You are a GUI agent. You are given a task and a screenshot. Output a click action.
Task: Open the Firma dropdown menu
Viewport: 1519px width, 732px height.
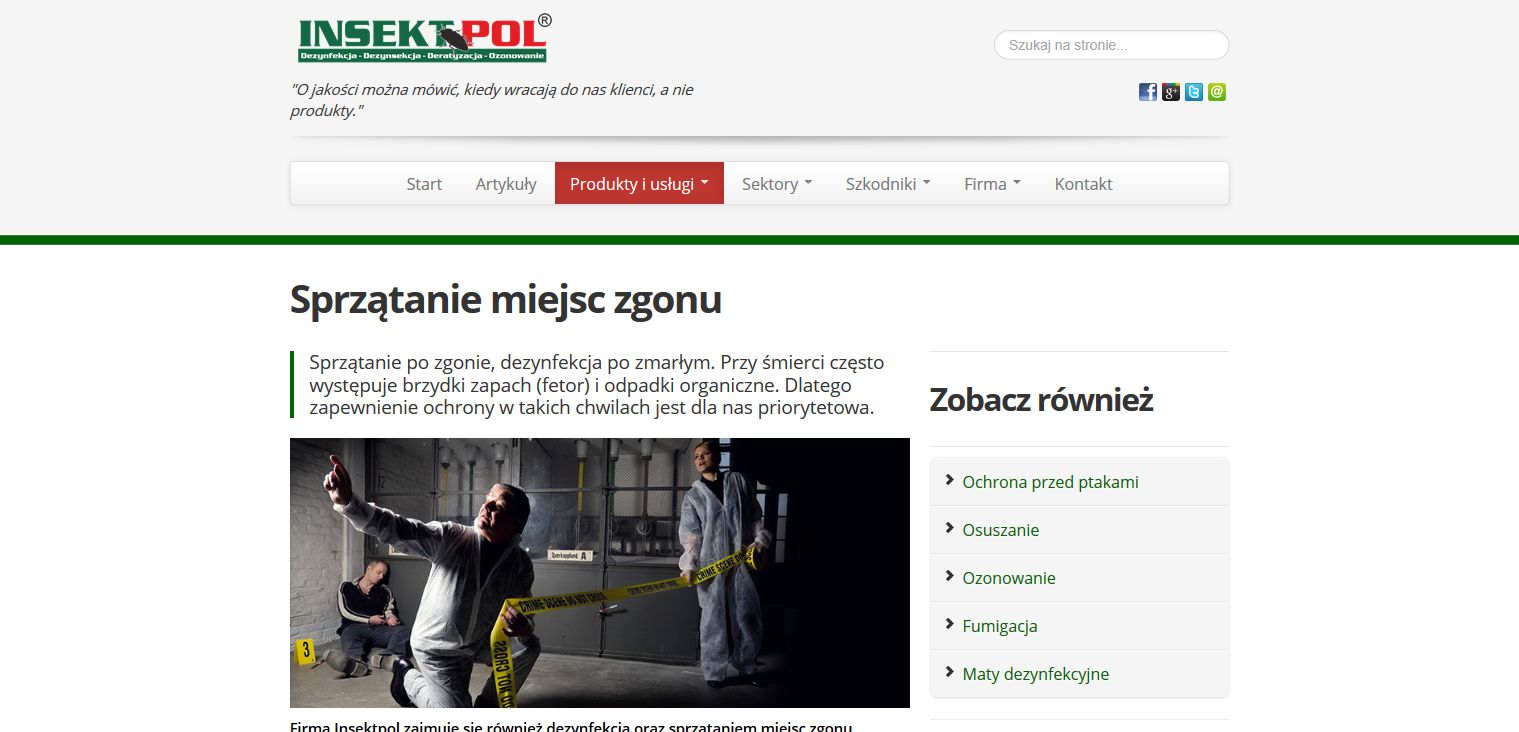(992, 184)
